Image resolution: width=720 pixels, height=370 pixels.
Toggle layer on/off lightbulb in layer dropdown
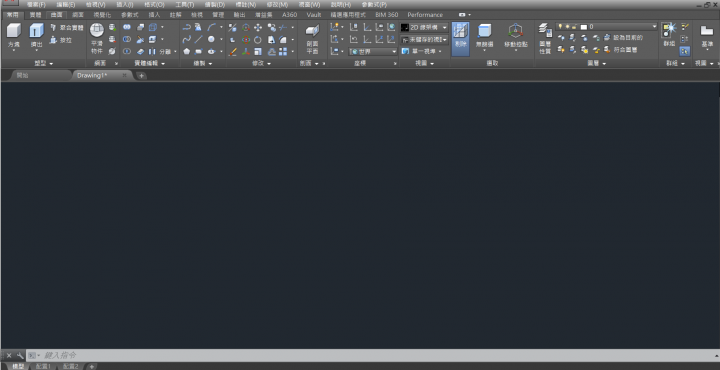[x=560, y=27]
